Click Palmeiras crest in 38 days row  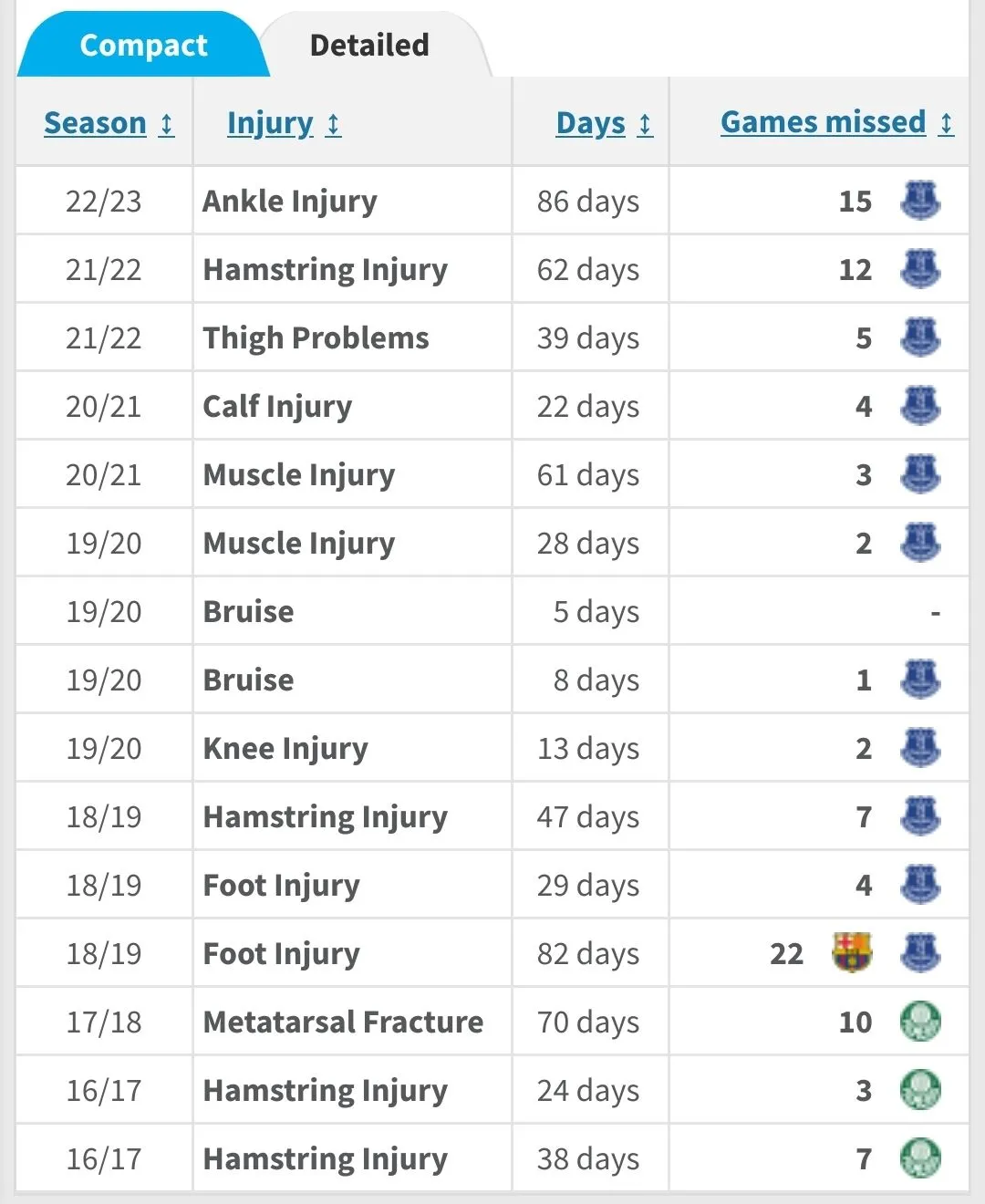pos(919,1158)
